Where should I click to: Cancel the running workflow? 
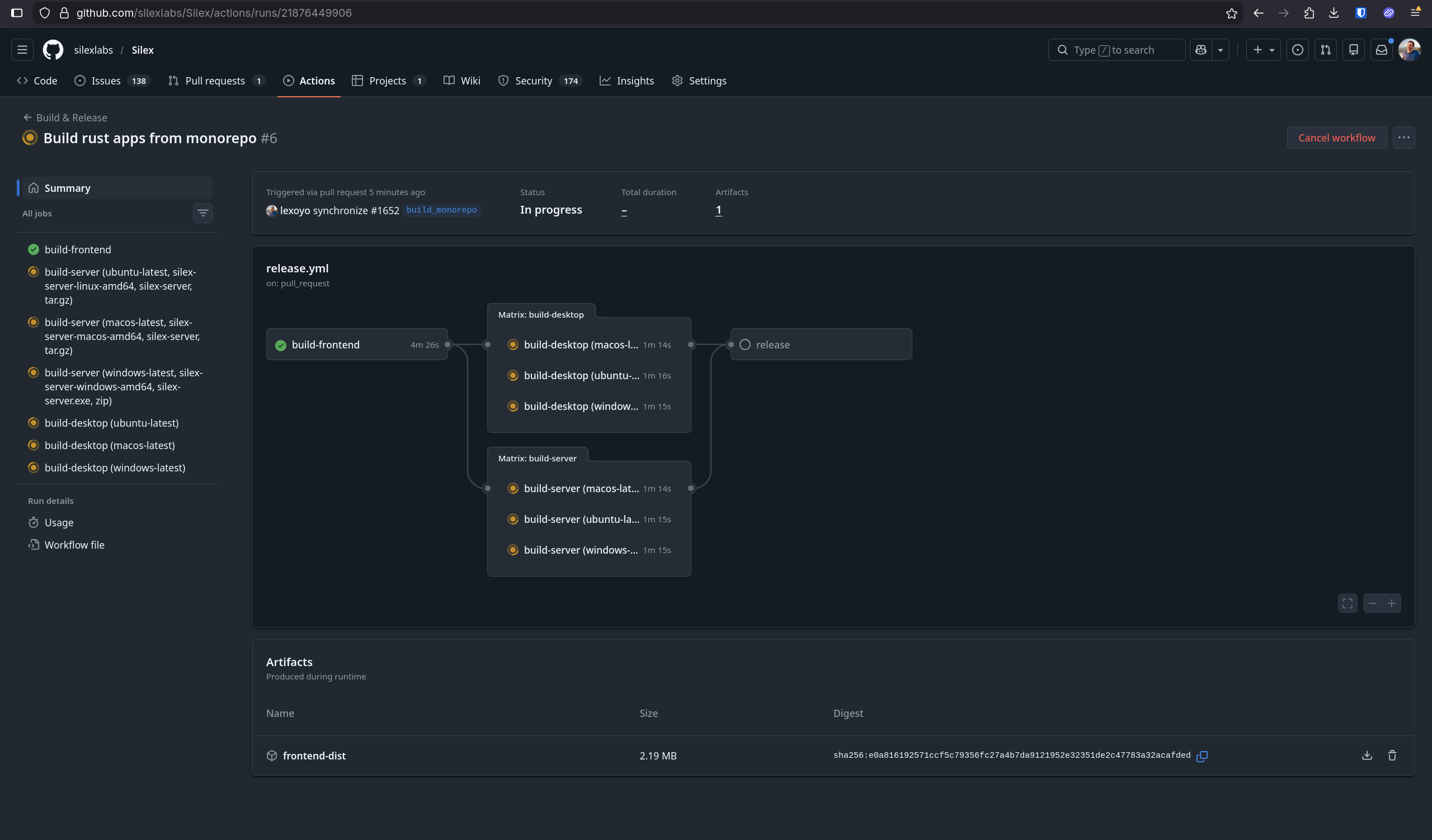point(1336,138)
